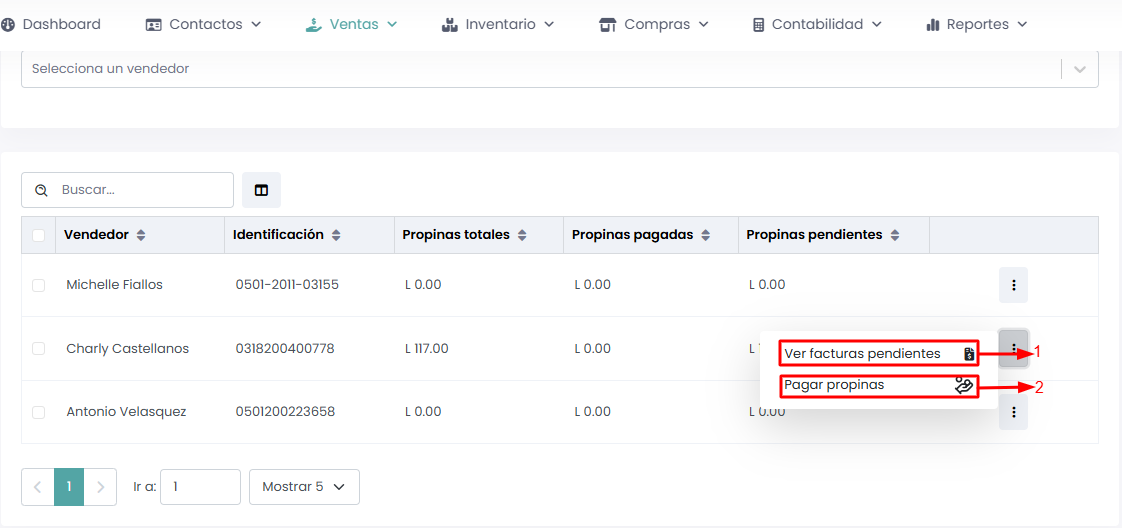1122x528 pixels.
Task: Go to page 1 in pagination
Action: (x=69, y=487)
